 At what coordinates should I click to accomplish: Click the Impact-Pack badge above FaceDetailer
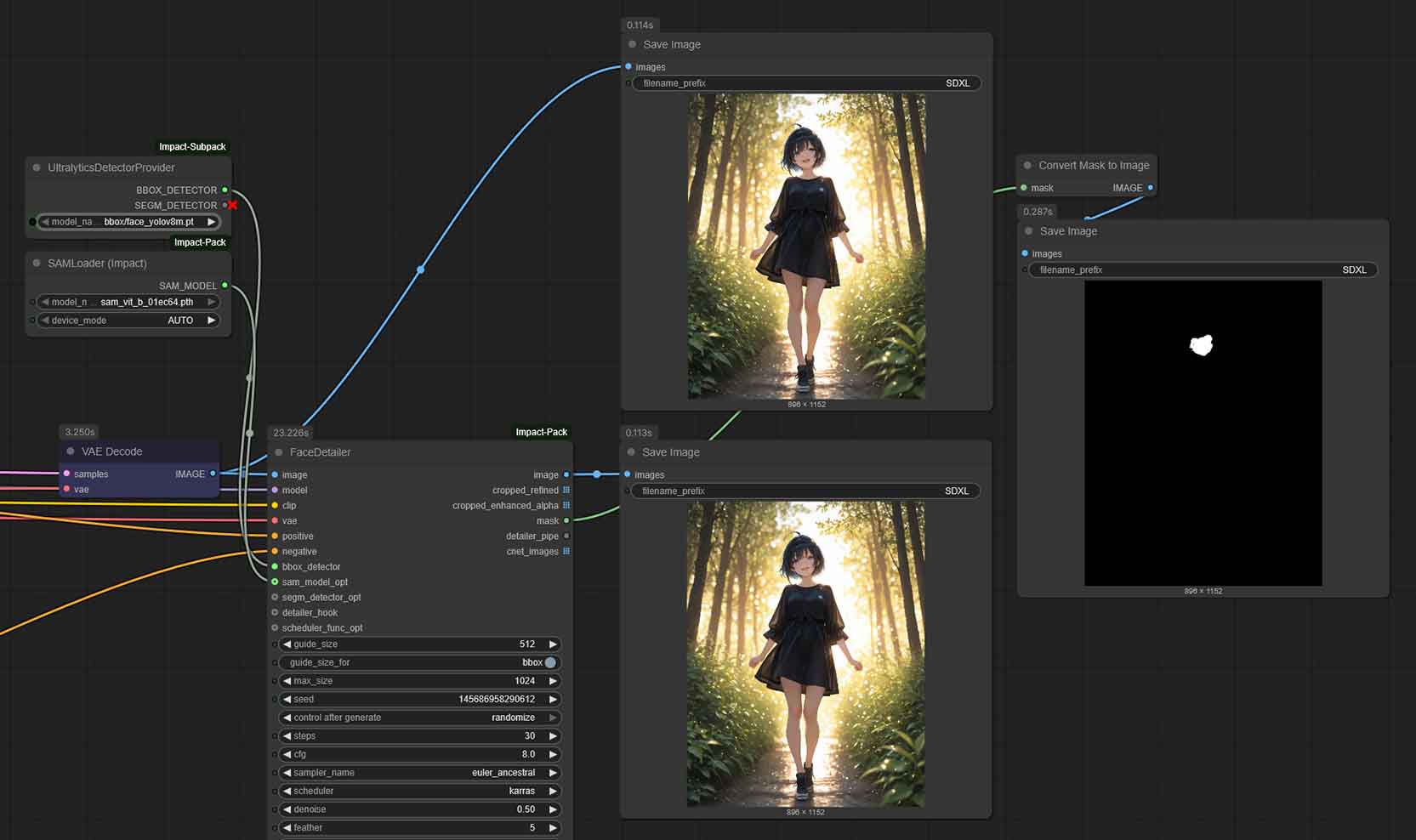point(541,432)
